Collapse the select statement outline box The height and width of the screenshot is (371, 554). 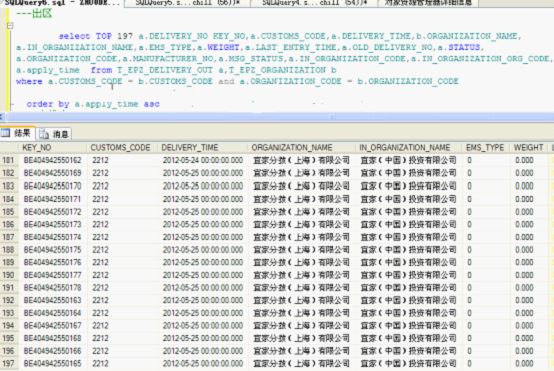pyautogui.click(x=10, y=26)
